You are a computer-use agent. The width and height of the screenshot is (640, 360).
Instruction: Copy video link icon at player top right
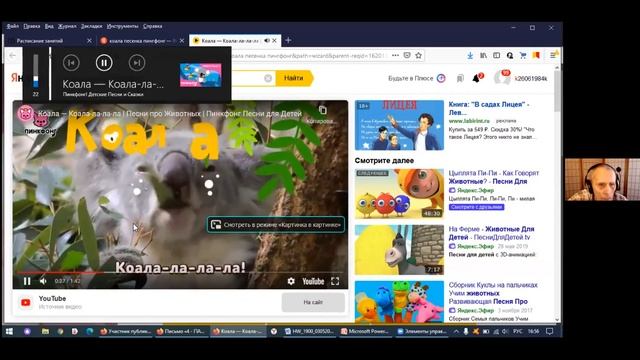click(x=322, y=110)
